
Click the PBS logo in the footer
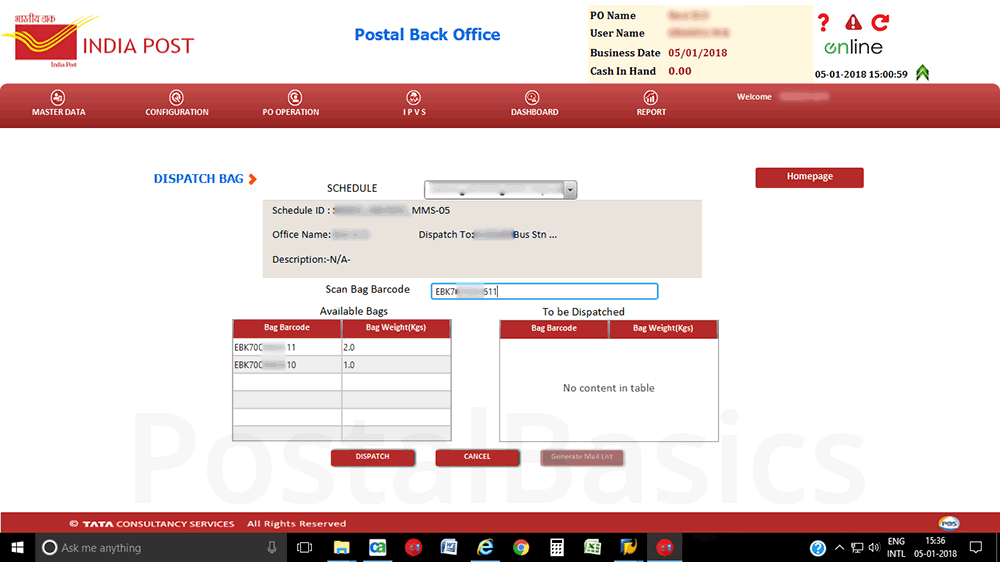click(x=949, y=523)
